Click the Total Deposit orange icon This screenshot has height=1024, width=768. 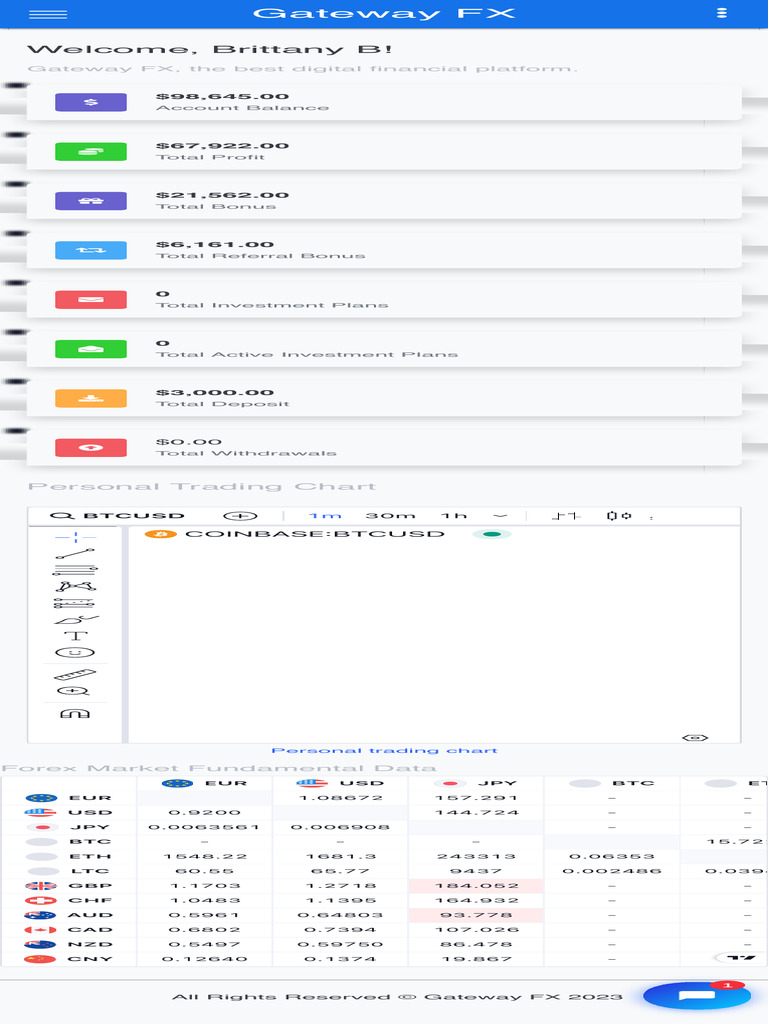coord(90,398)
